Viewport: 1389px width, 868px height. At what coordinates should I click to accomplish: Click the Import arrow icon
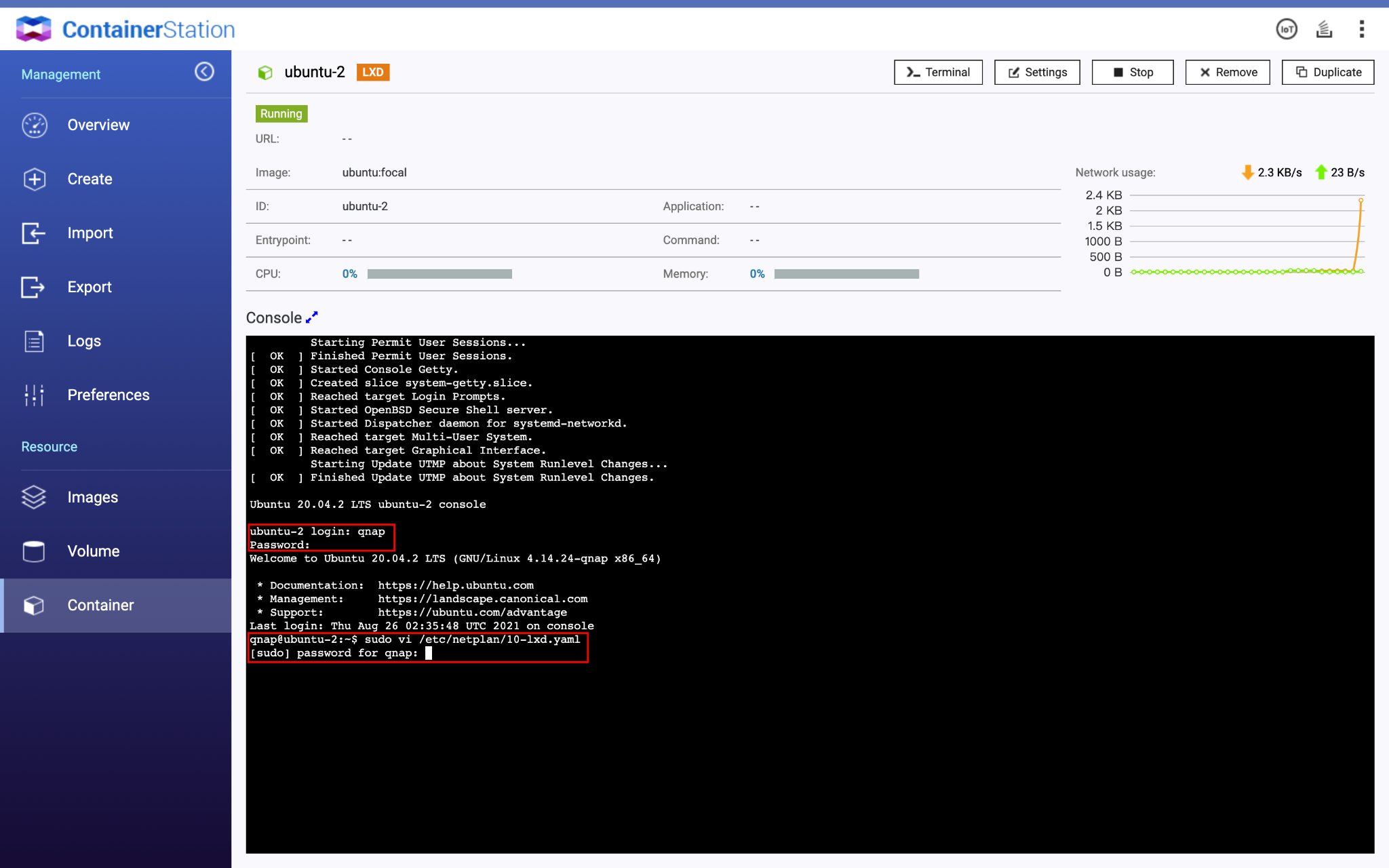click(x=33, y=233)
